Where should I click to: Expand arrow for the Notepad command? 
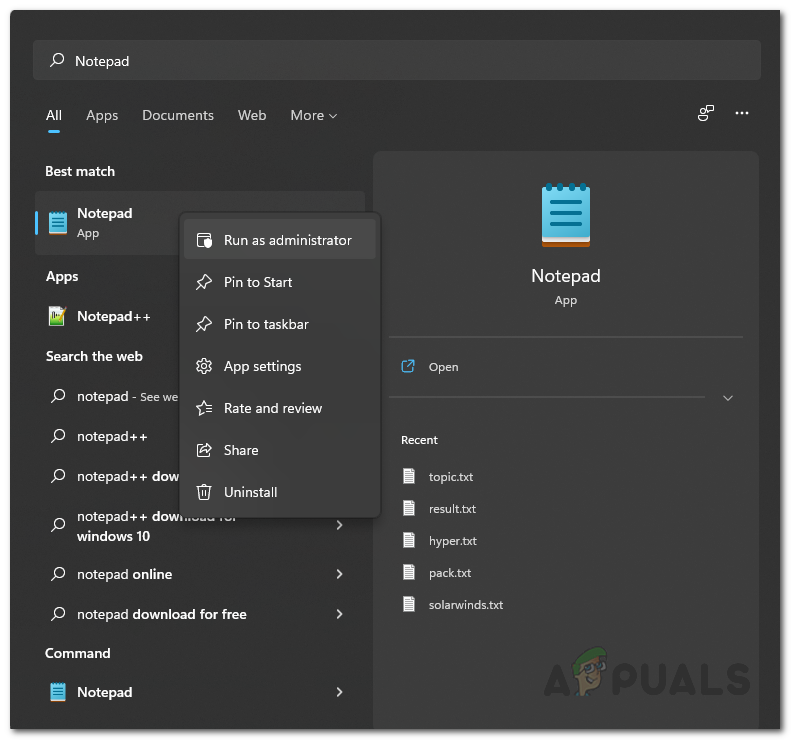(x=340, y=692)
